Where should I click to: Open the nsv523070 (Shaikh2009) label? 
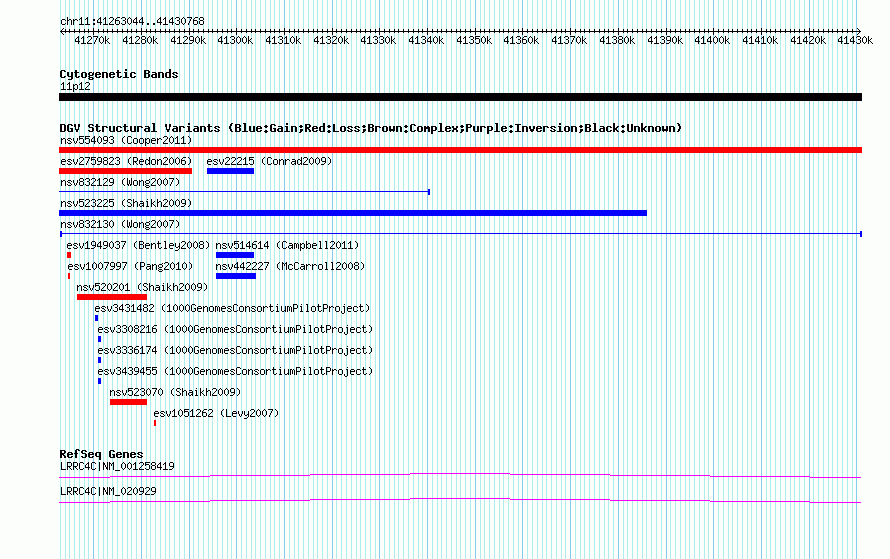pos(175,392)
